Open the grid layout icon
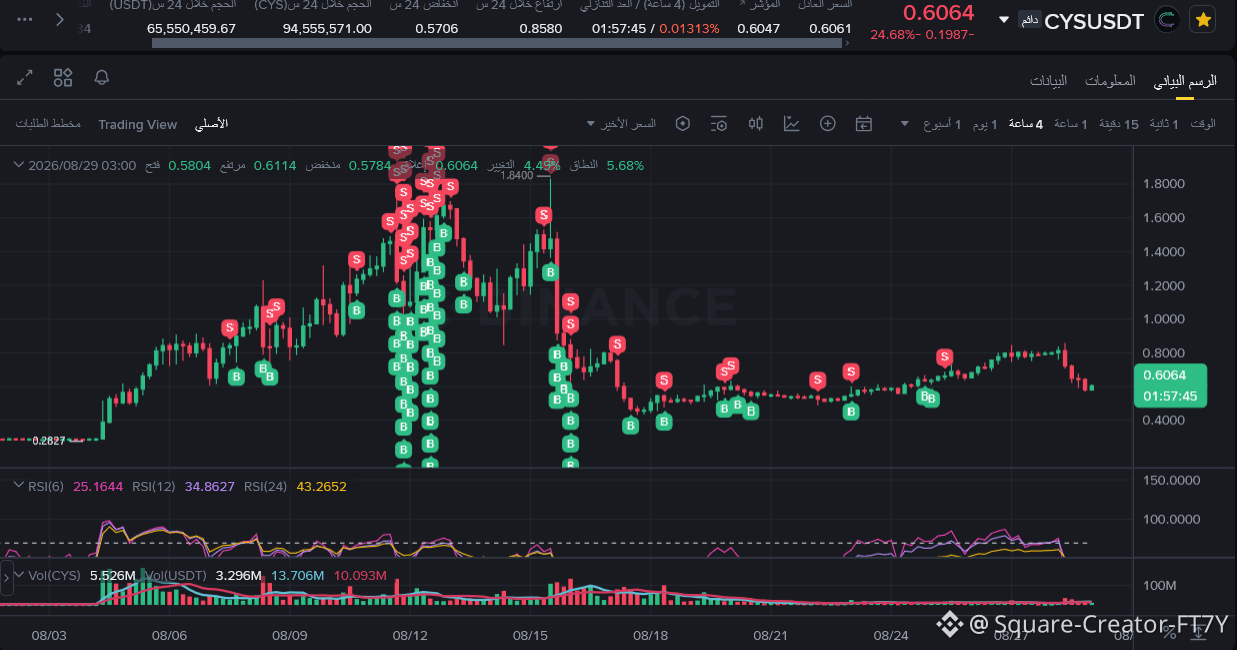Image resolution: width=1237 pixels, height=650 pixels. point(63,77)
